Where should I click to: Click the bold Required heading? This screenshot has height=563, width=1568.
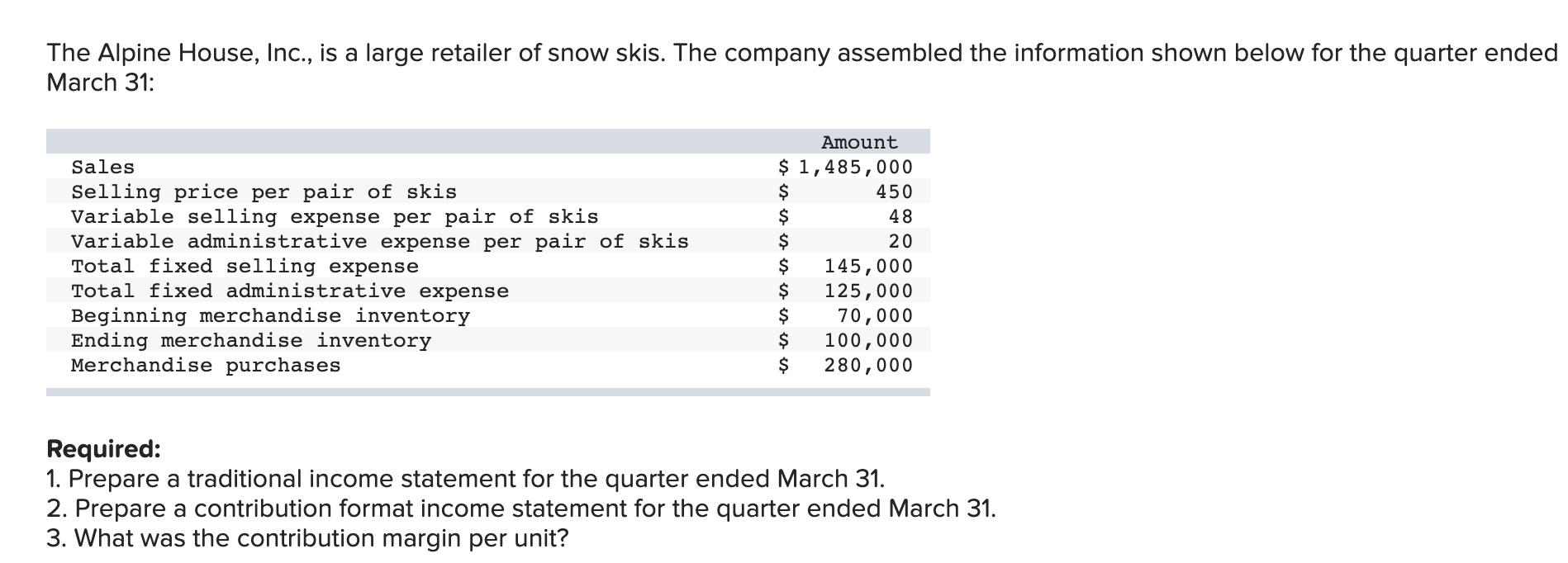click(103, 449)
